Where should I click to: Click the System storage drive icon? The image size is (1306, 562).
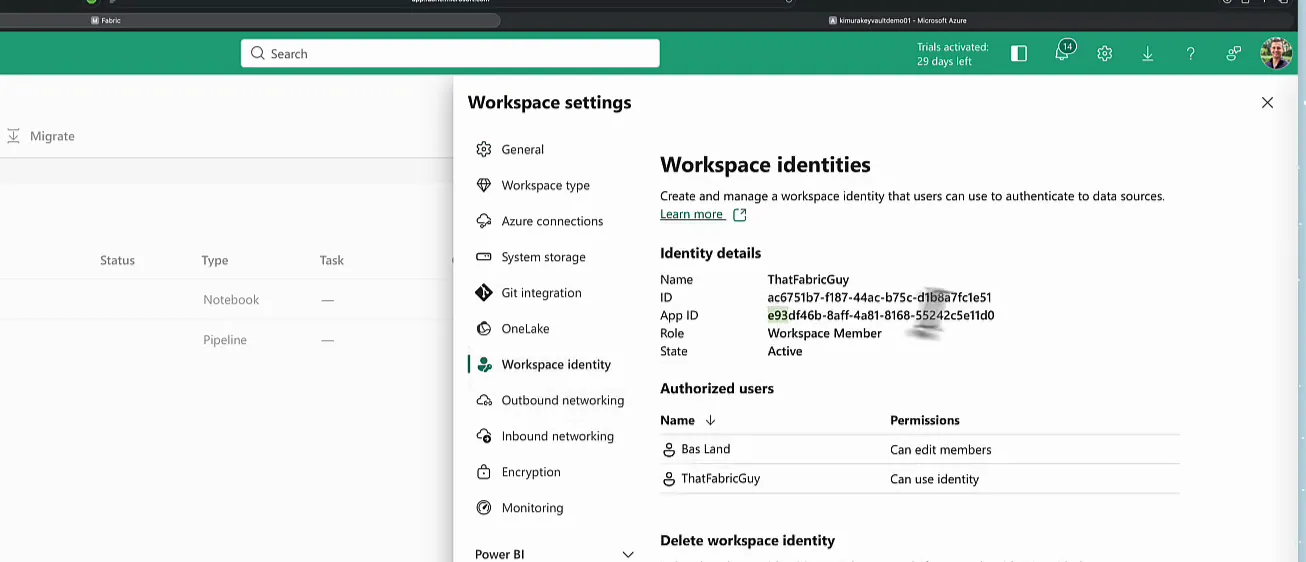pos(484,257)
